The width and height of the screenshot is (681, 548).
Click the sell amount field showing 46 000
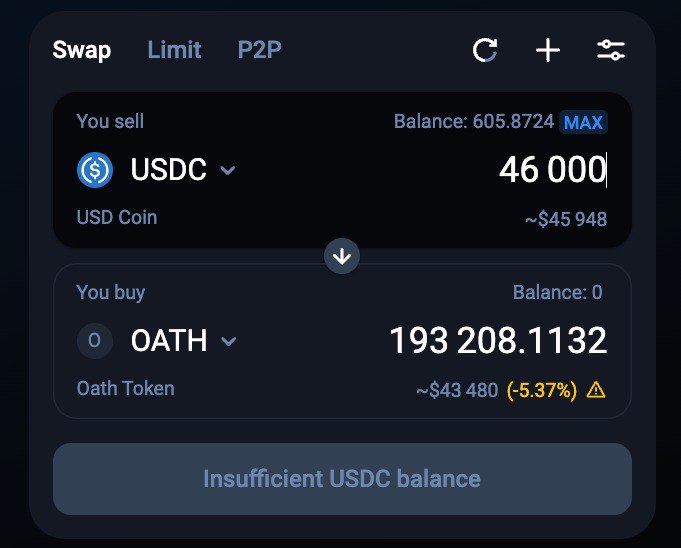click(x=552, y=169)
